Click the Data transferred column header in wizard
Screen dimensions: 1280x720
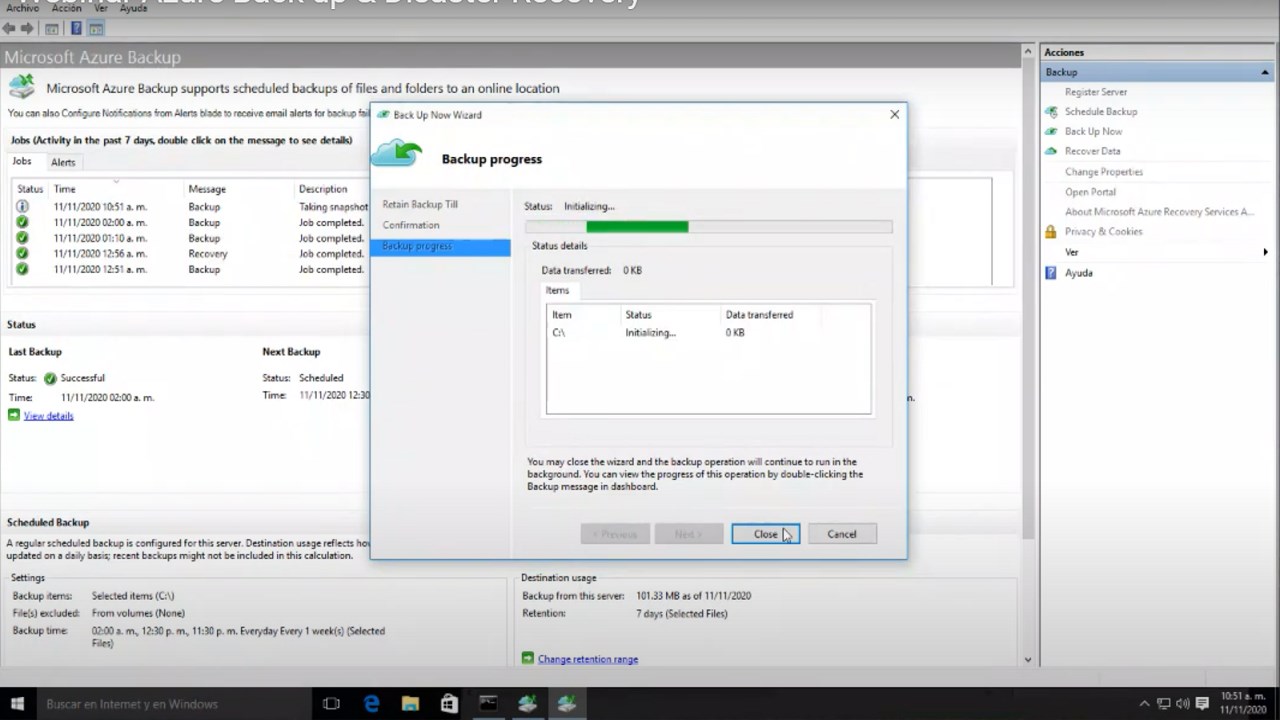pos(759,315)
